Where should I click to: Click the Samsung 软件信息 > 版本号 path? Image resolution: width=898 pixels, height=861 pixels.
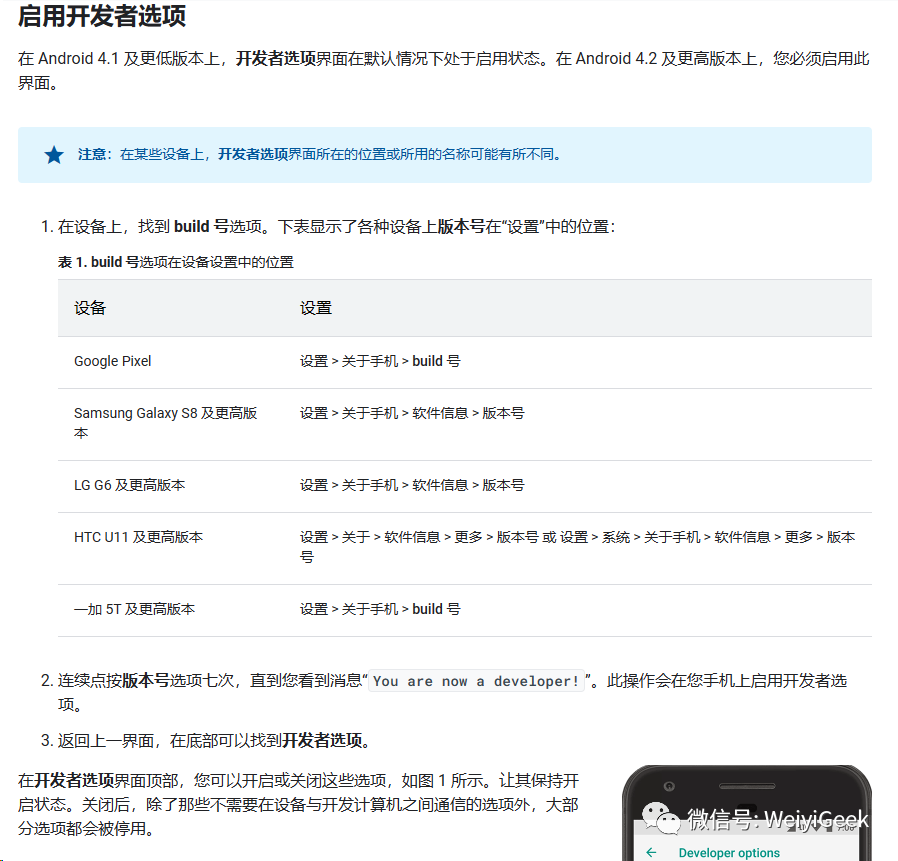[412, 413]
